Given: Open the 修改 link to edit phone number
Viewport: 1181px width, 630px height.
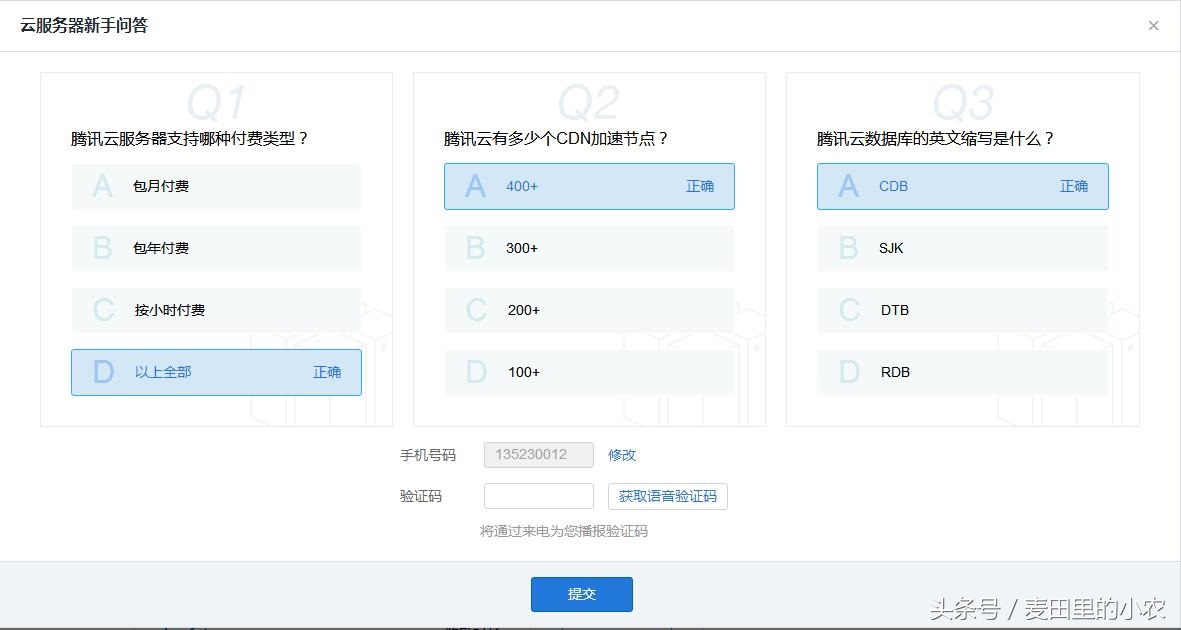Looking at the screenshot, I should (621, 455).
